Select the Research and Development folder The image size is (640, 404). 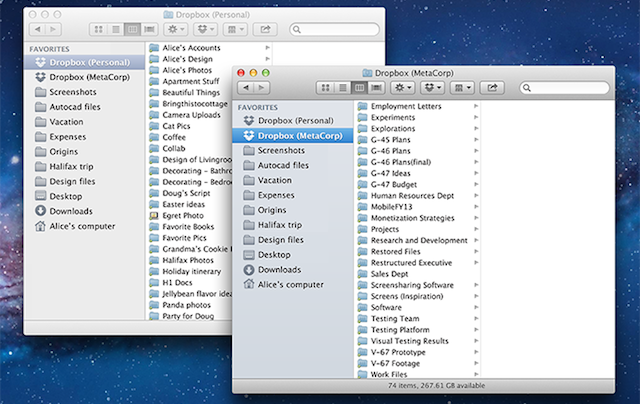[x=418, y=240]
